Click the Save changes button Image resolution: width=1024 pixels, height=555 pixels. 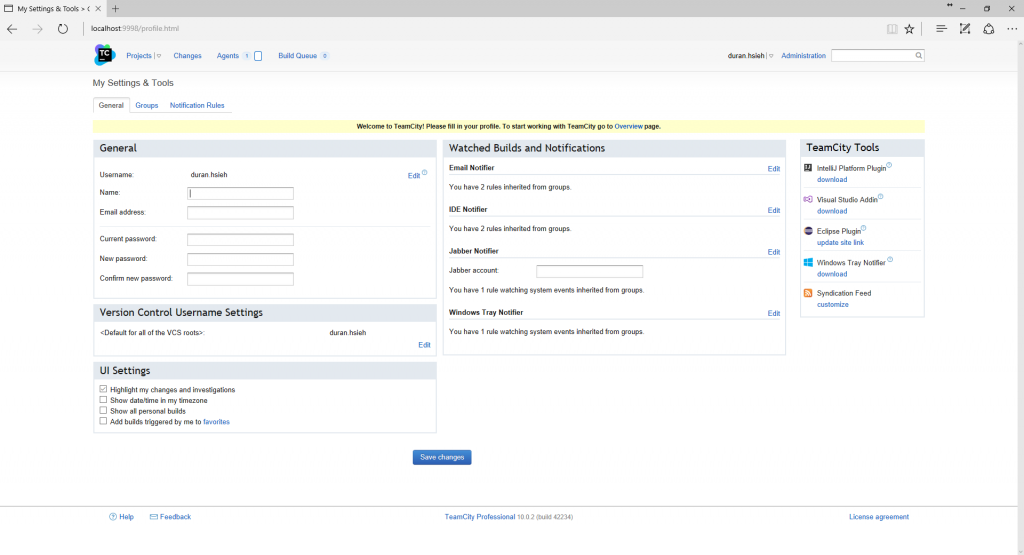pos(442,457)
